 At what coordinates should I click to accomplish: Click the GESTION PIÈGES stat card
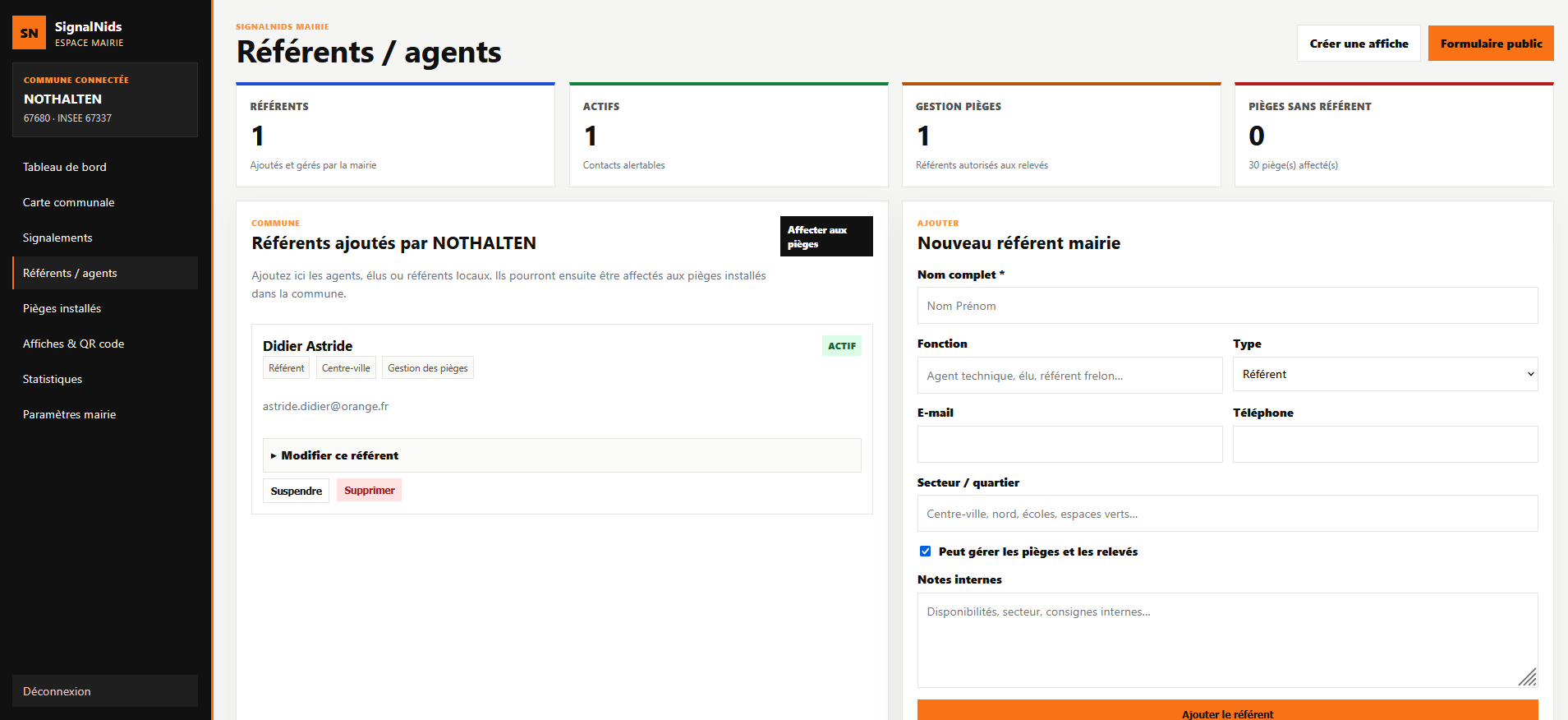1061,135
